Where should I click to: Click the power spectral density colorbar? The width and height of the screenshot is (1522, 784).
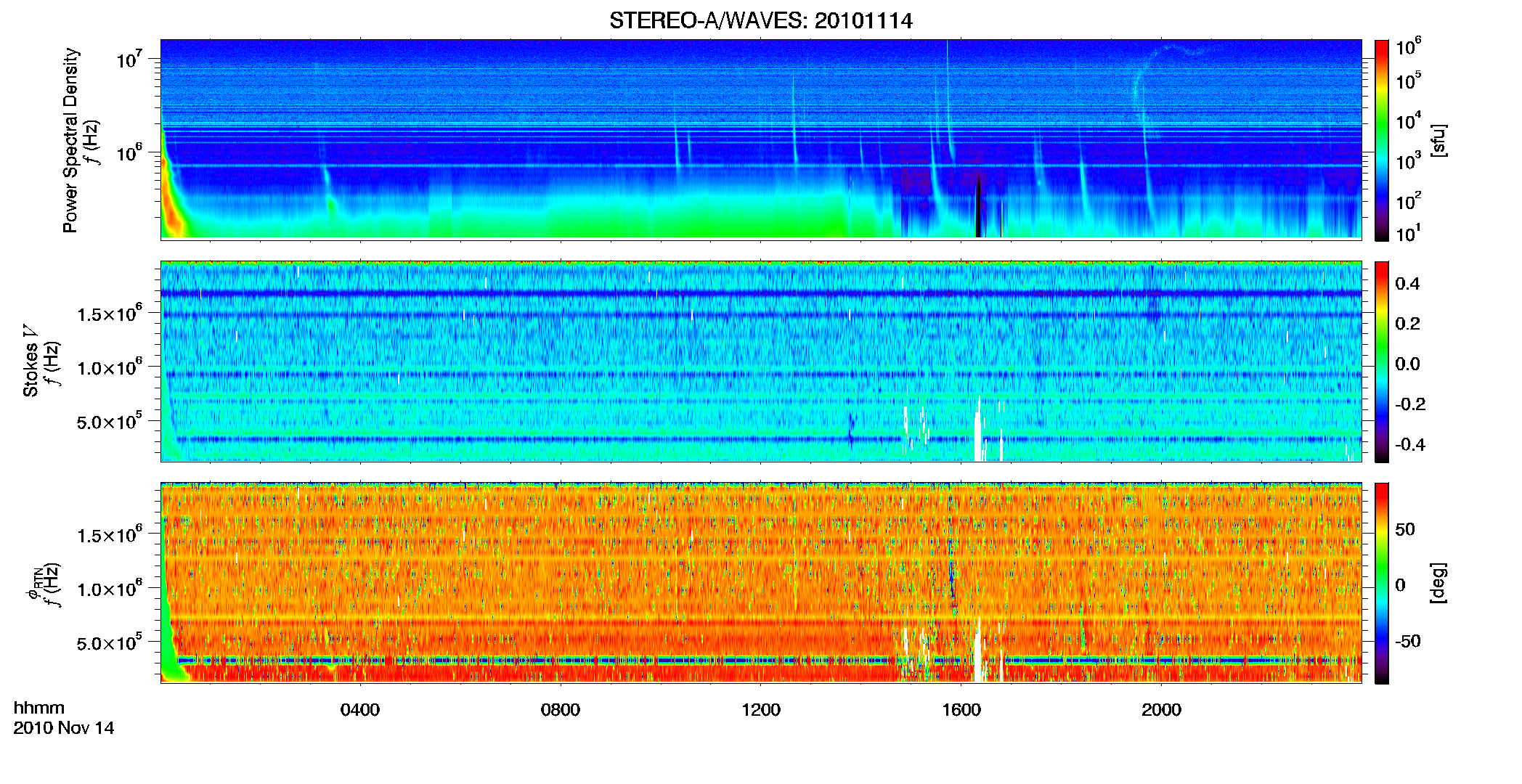pos(1382,140)
